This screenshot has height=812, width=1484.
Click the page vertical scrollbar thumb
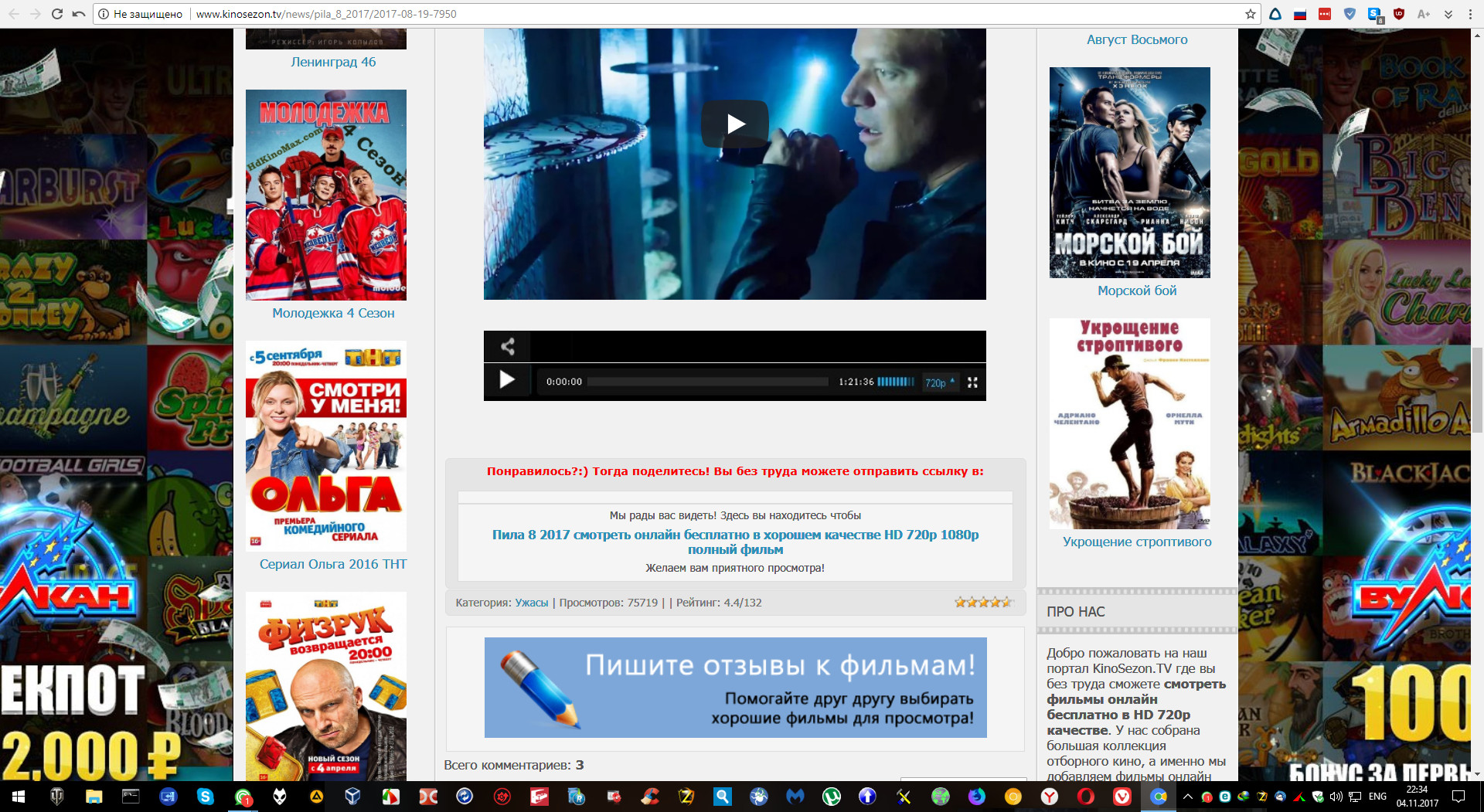pyautogui.click(x=1477, y=390)
